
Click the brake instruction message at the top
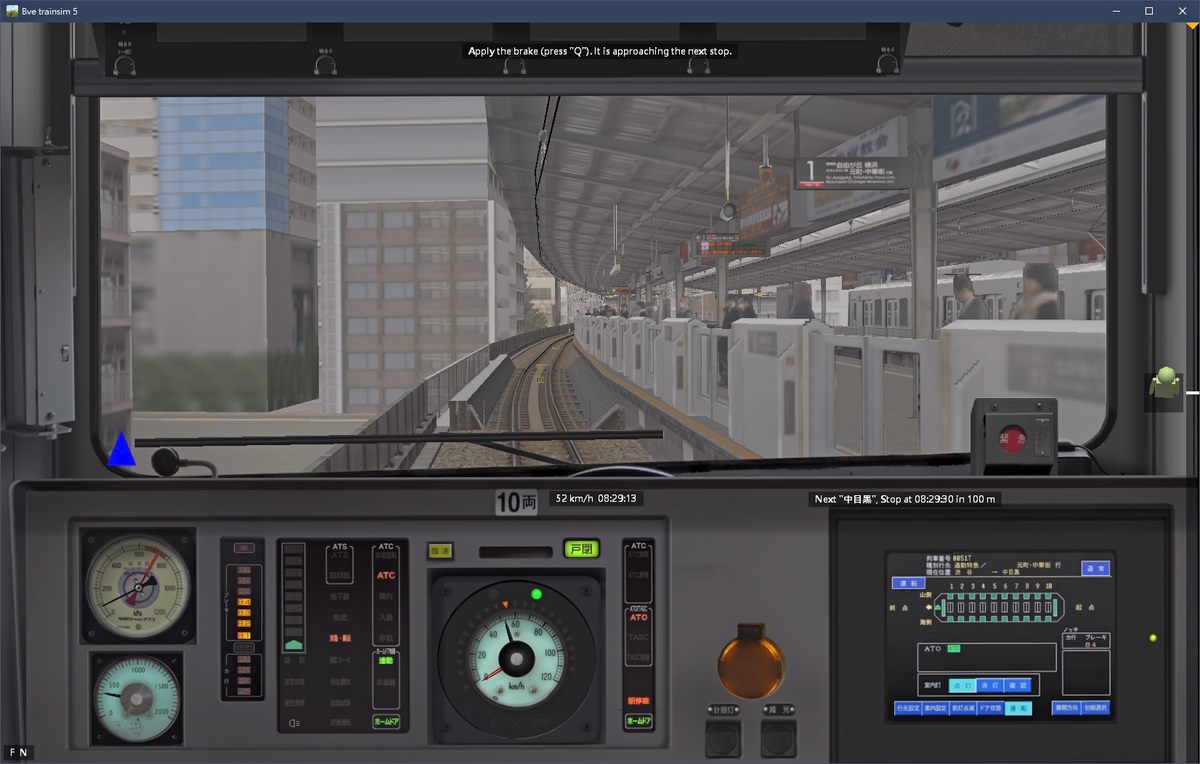click(x=601, y=51)
